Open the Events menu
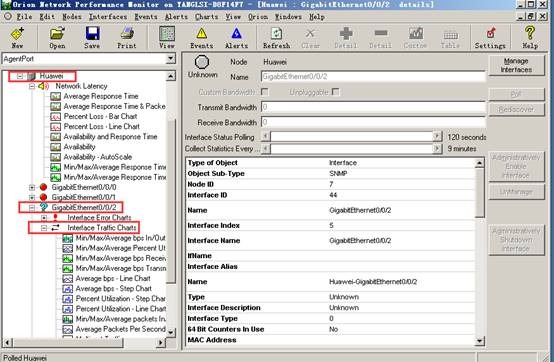Viewport: 554px width, 362px height. (x=146, y=17)
